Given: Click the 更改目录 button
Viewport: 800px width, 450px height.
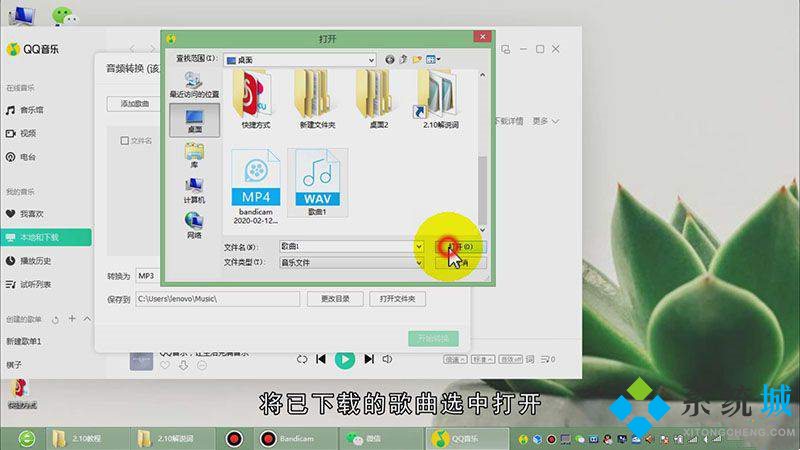Looking at the screenshot, I should (x=335, y=299).
